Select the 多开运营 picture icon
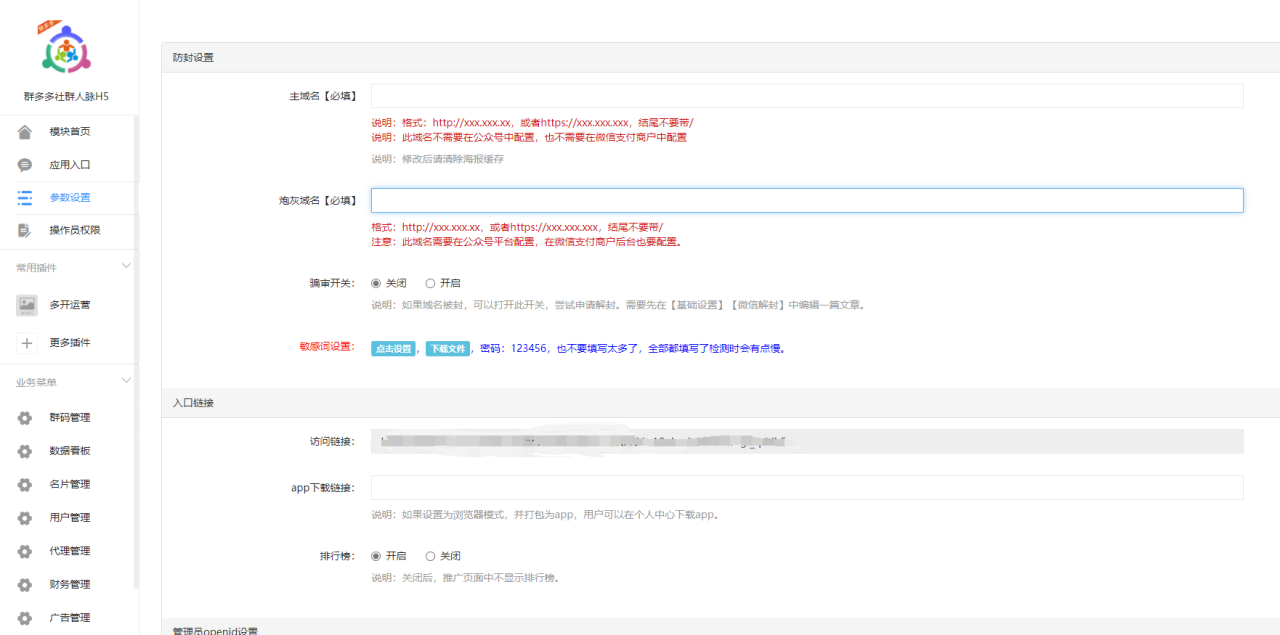This screenshot has width=1280, height=635. tap(26, 304)
